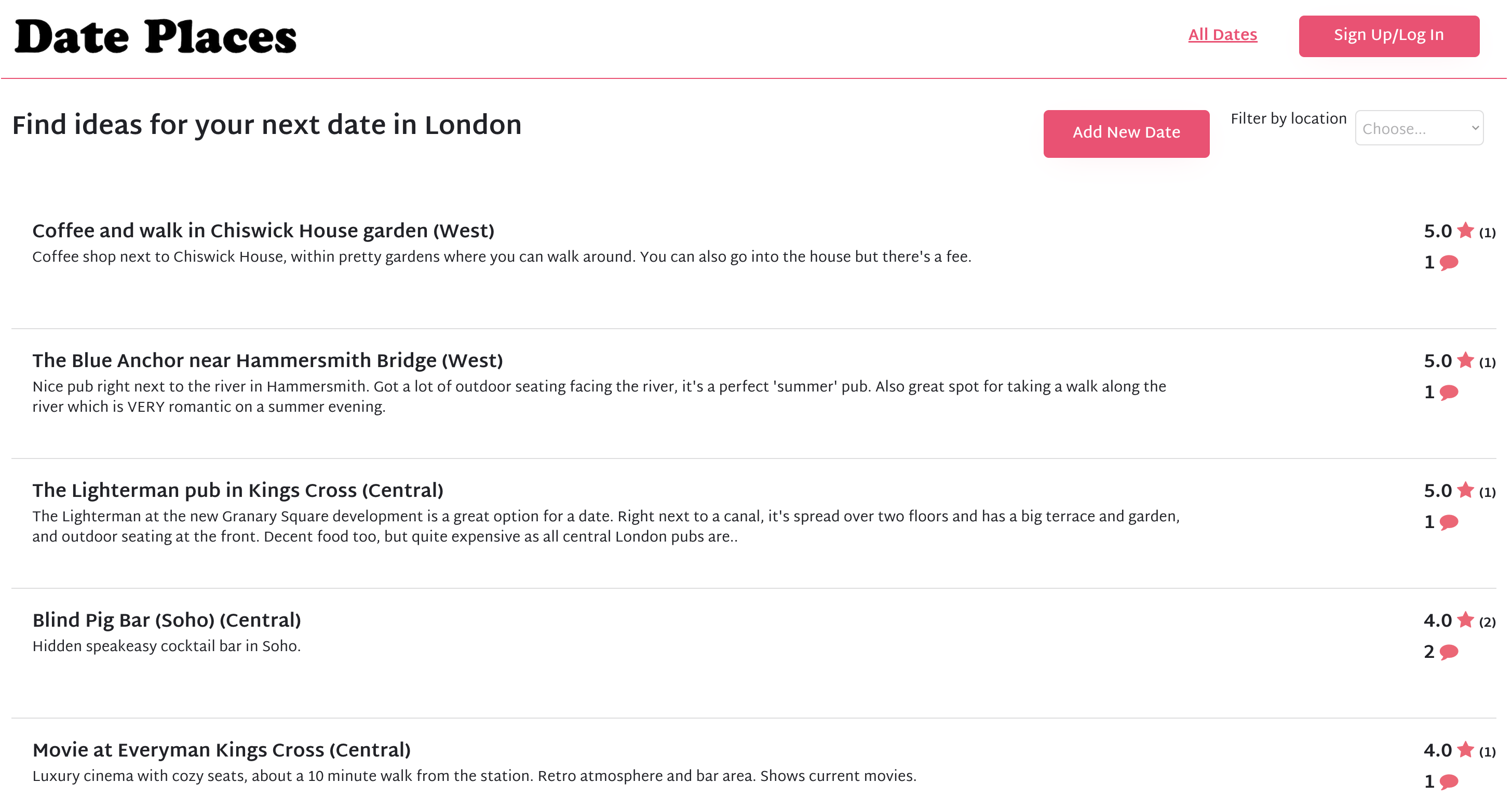Screen dimensions: 1512x810
Task: Open Coffee and walk in Chiswick House garden listing
Action: pos(263,231)
